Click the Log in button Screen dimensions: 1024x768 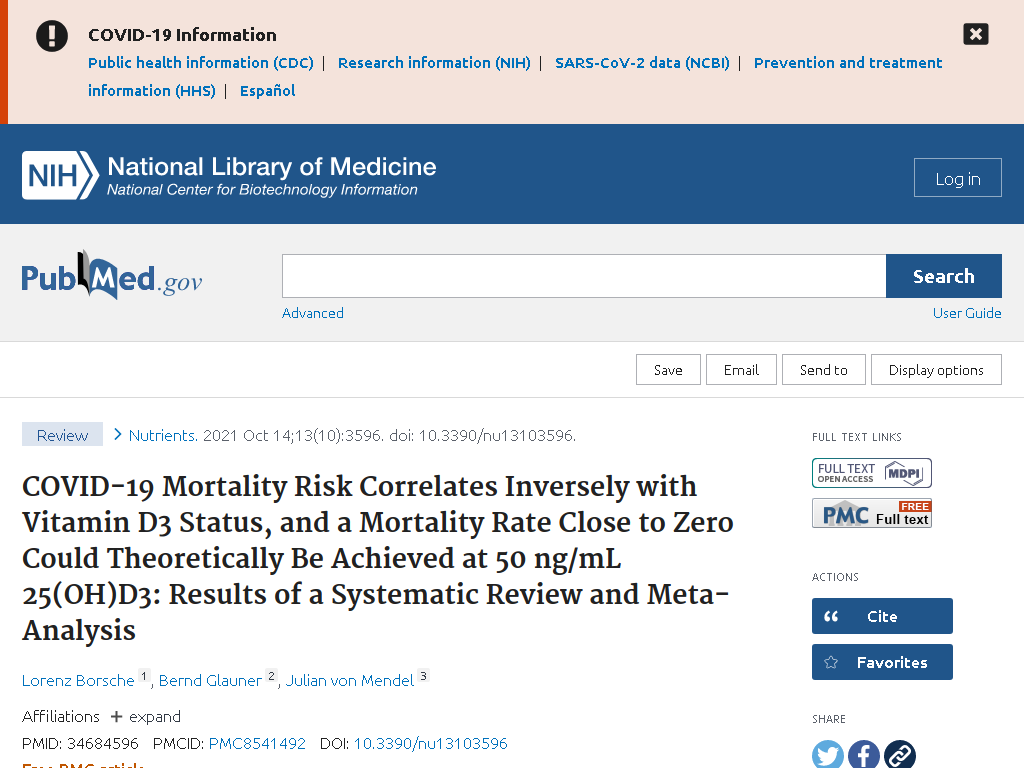957,178
